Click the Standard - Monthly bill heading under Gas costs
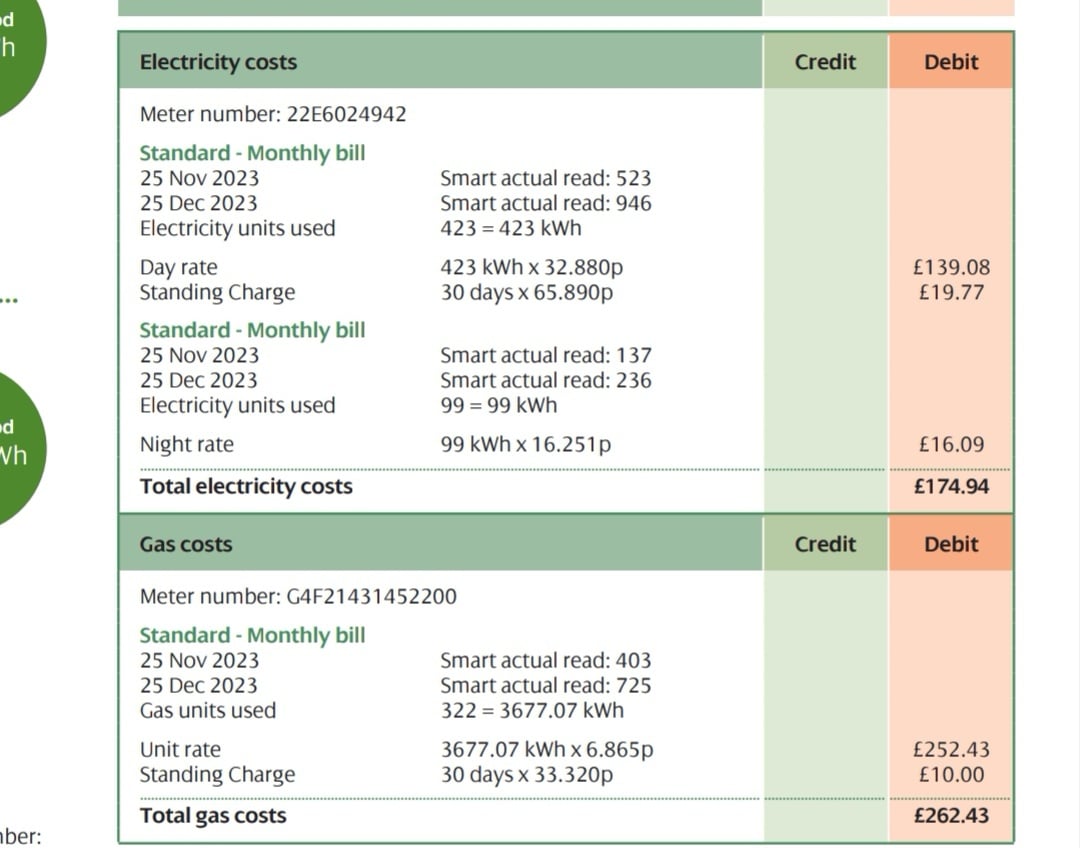Viewport: 1080px width, 848px height. (252, 636)
